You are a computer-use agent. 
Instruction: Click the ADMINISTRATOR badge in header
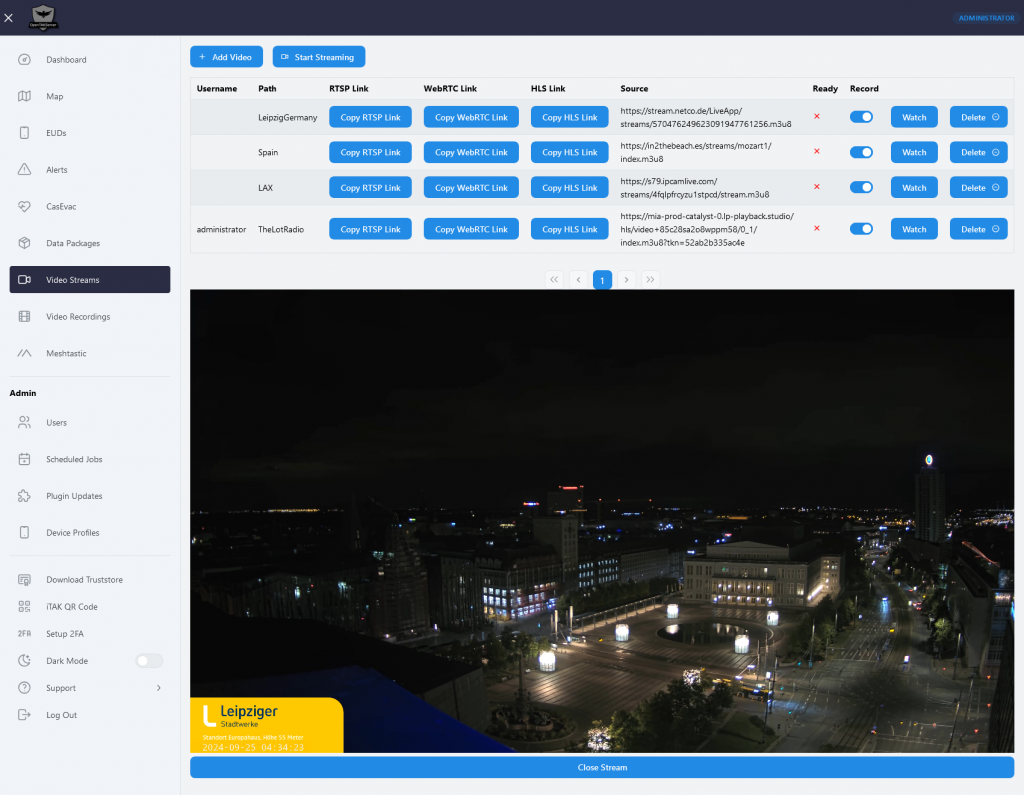(x=986, y=18)
